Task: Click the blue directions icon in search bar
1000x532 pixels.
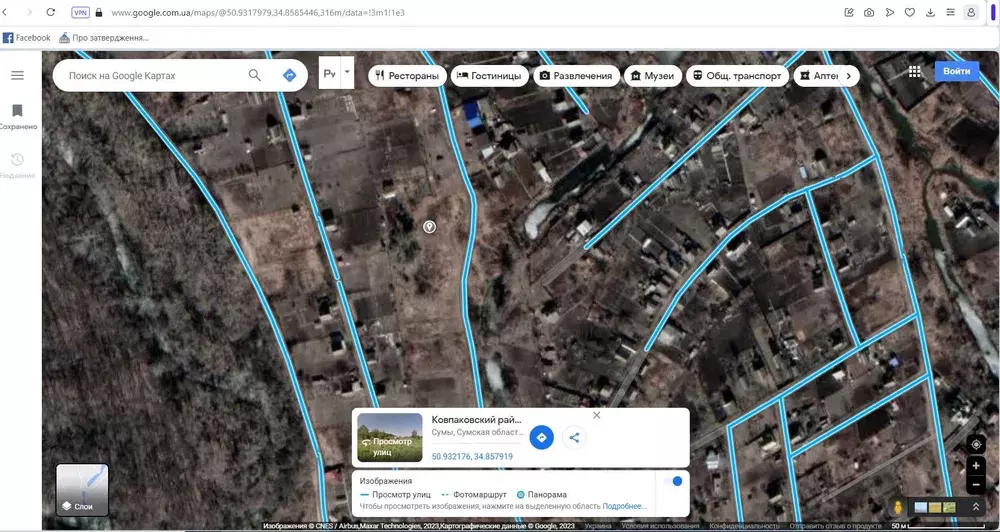Action: (x=289, y=75)
